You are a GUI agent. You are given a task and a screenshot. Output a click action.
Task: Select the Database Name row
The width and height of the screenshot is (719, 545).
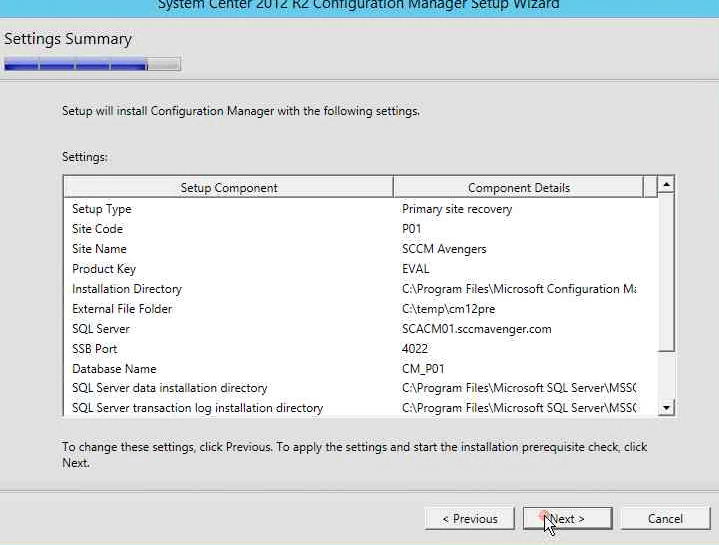[x=360, y=369]
